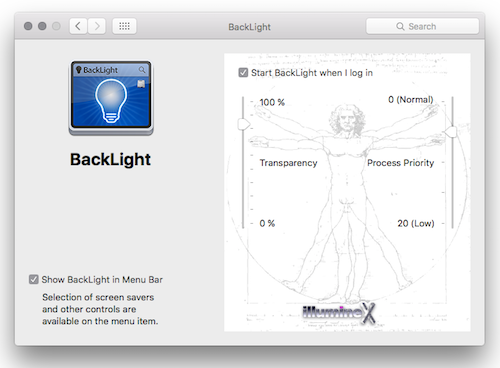This screenshot has width=500, height=368.
Task: Click the Transparency slider thumb
Action: click(x=244, y=124)
